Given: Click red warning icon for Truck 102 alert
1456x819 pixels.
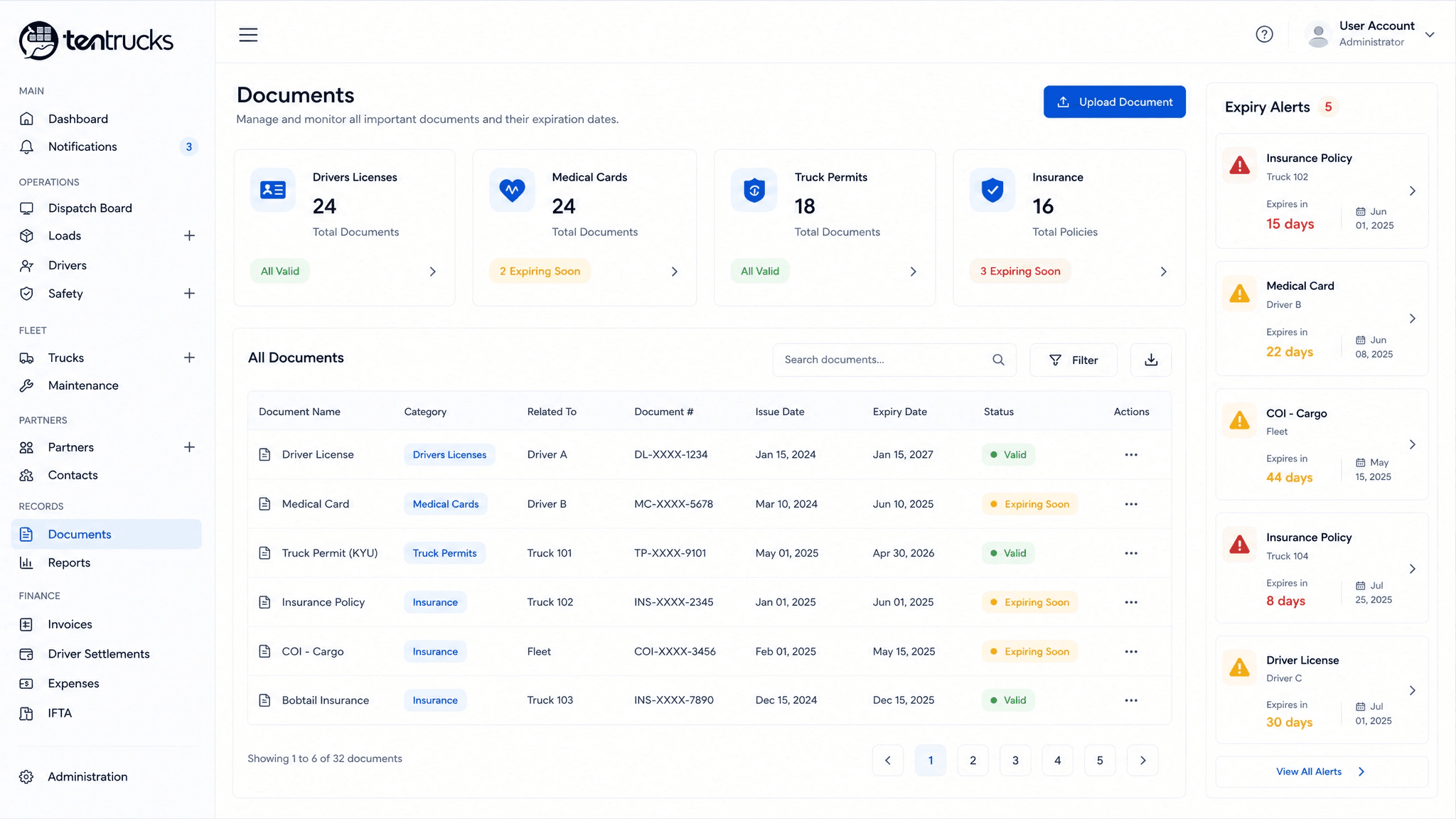Looking at the screenshot, I should [x=1240, y=166].
